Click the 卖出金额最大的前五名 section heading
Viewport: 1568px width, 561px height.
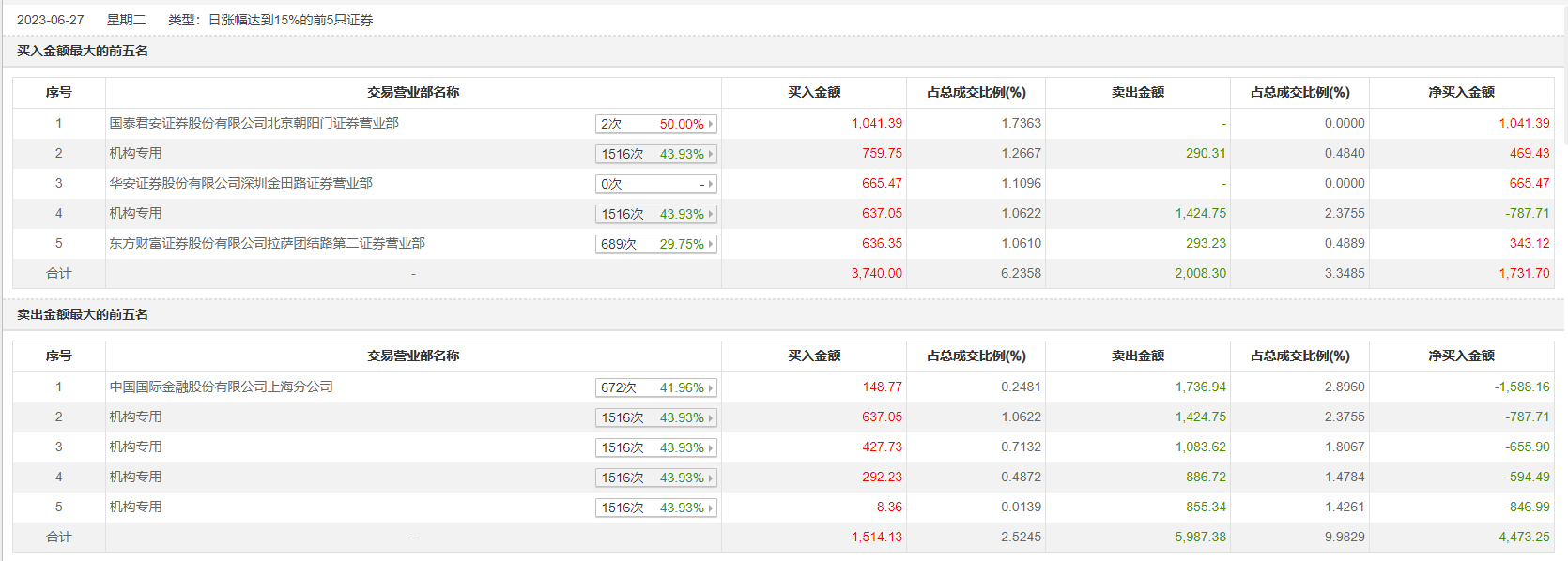[x=83, y=314]
